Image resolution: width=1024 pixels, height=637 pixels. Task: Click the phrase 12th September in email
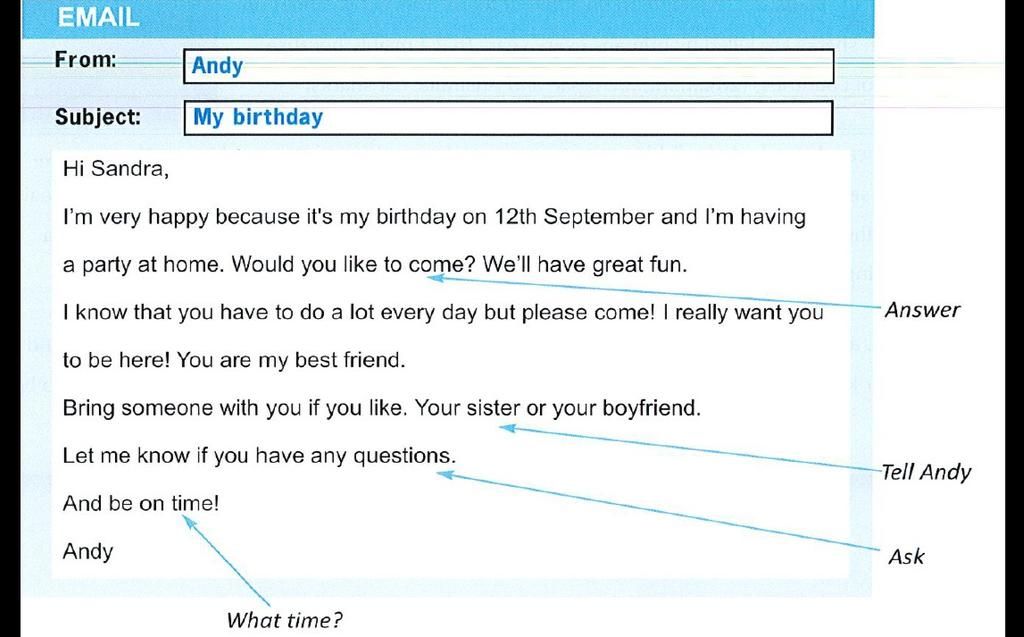coord(573,217)
